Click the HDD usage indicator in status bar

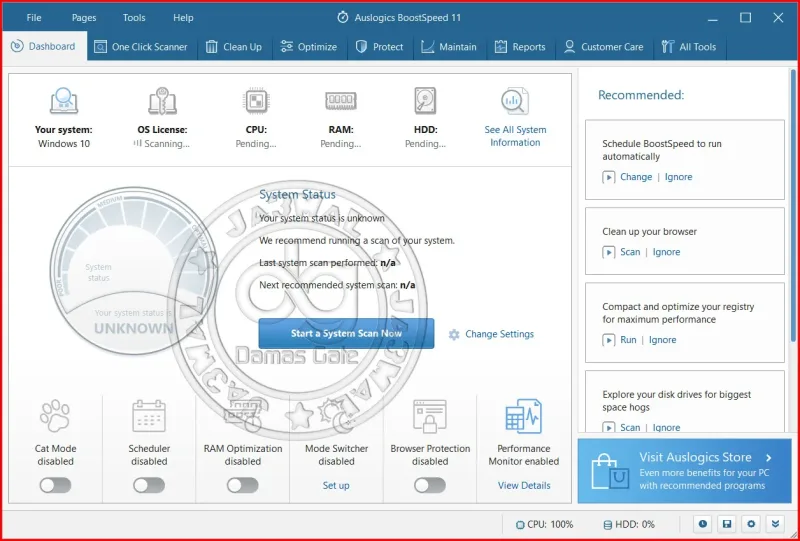point(629,524)
